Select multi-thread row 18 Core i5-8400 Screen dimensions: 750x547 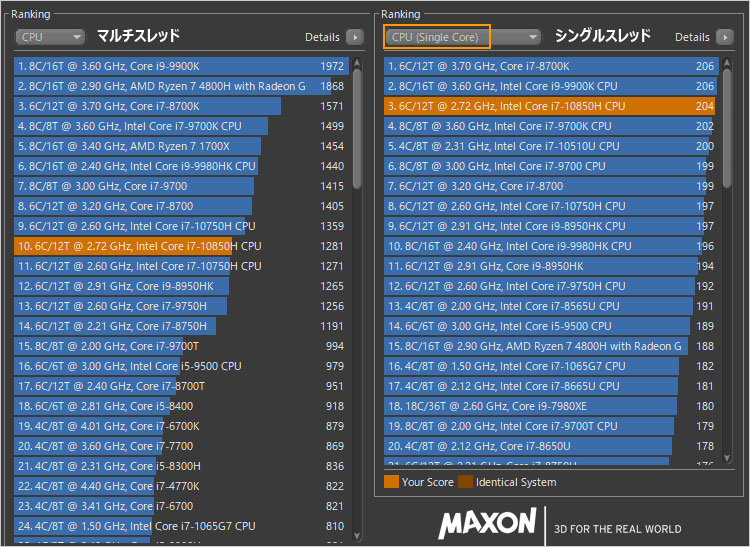[182, 406]
